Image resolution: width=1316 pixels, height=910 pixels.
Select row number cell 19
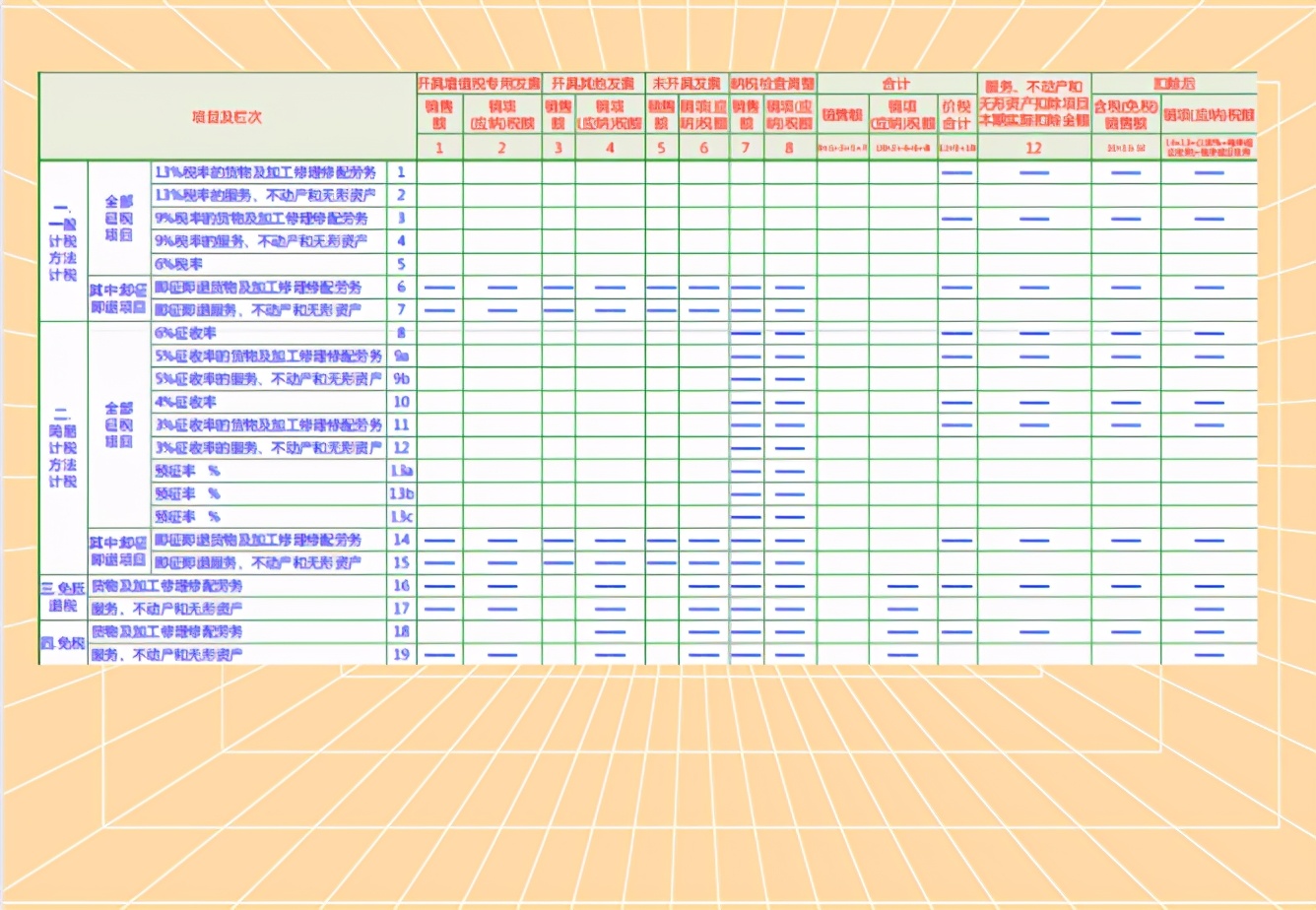(401, 654)
